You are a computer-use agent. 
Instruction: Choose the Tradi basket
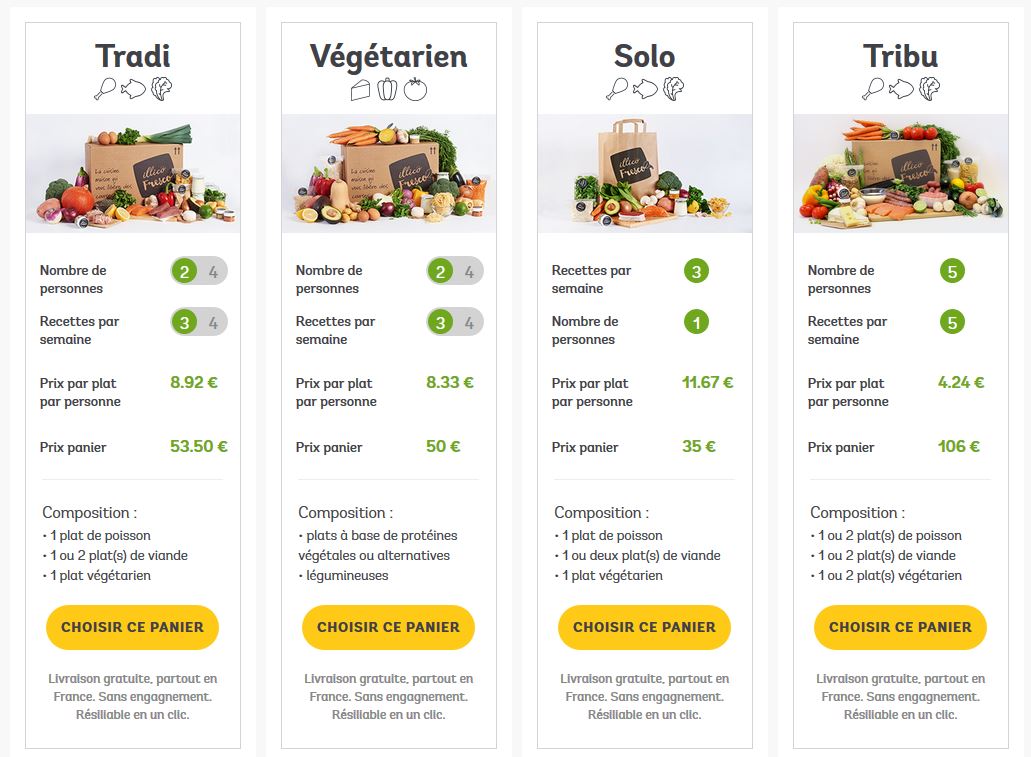(x=132, y=627)
